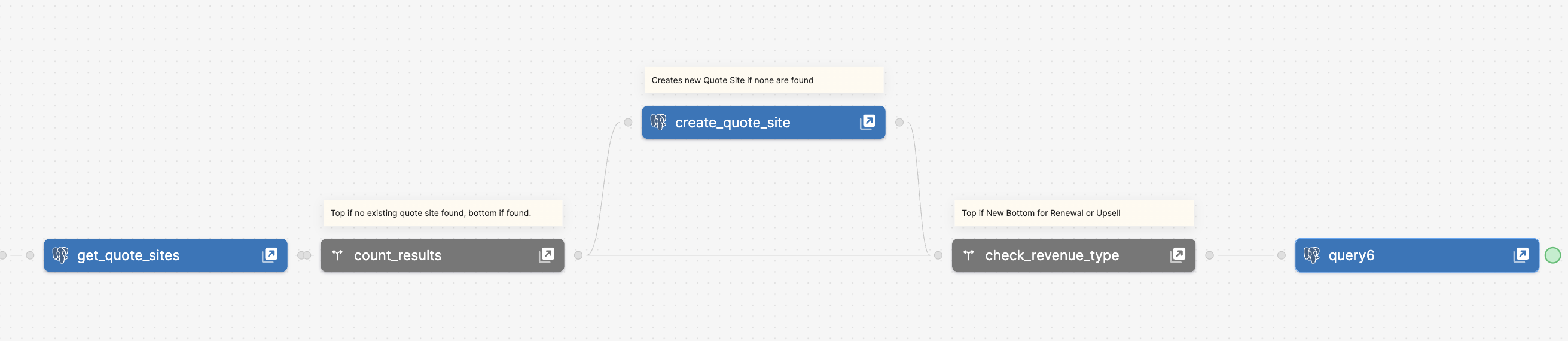The height and width of the screenshot is (341, 1568).
Task: Select the create_quote_site block label
Action: pyautogui.click(x=732, y=123)
